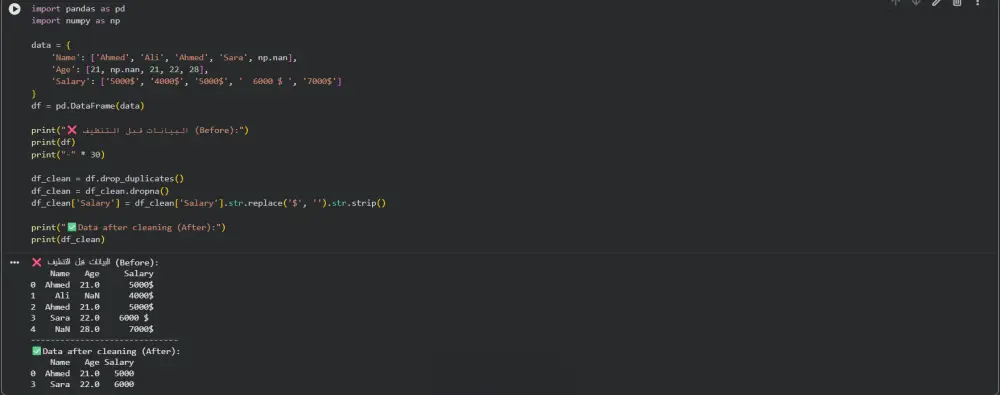Click output row '2 Ahmed 21.0 5000$'

[x=92, y=307]
